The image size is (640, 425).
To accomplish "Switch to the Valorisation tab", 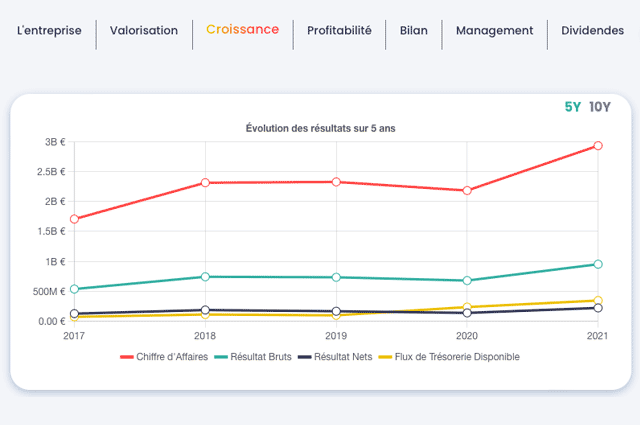I will tap(144, 30).
